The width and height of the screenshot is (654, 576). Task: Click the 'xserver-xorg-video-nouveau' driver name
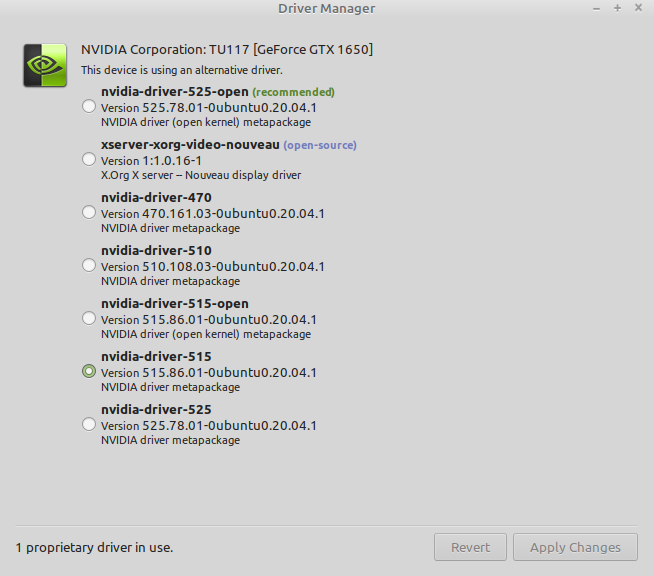pyautogui.click(x=190, y=144)
